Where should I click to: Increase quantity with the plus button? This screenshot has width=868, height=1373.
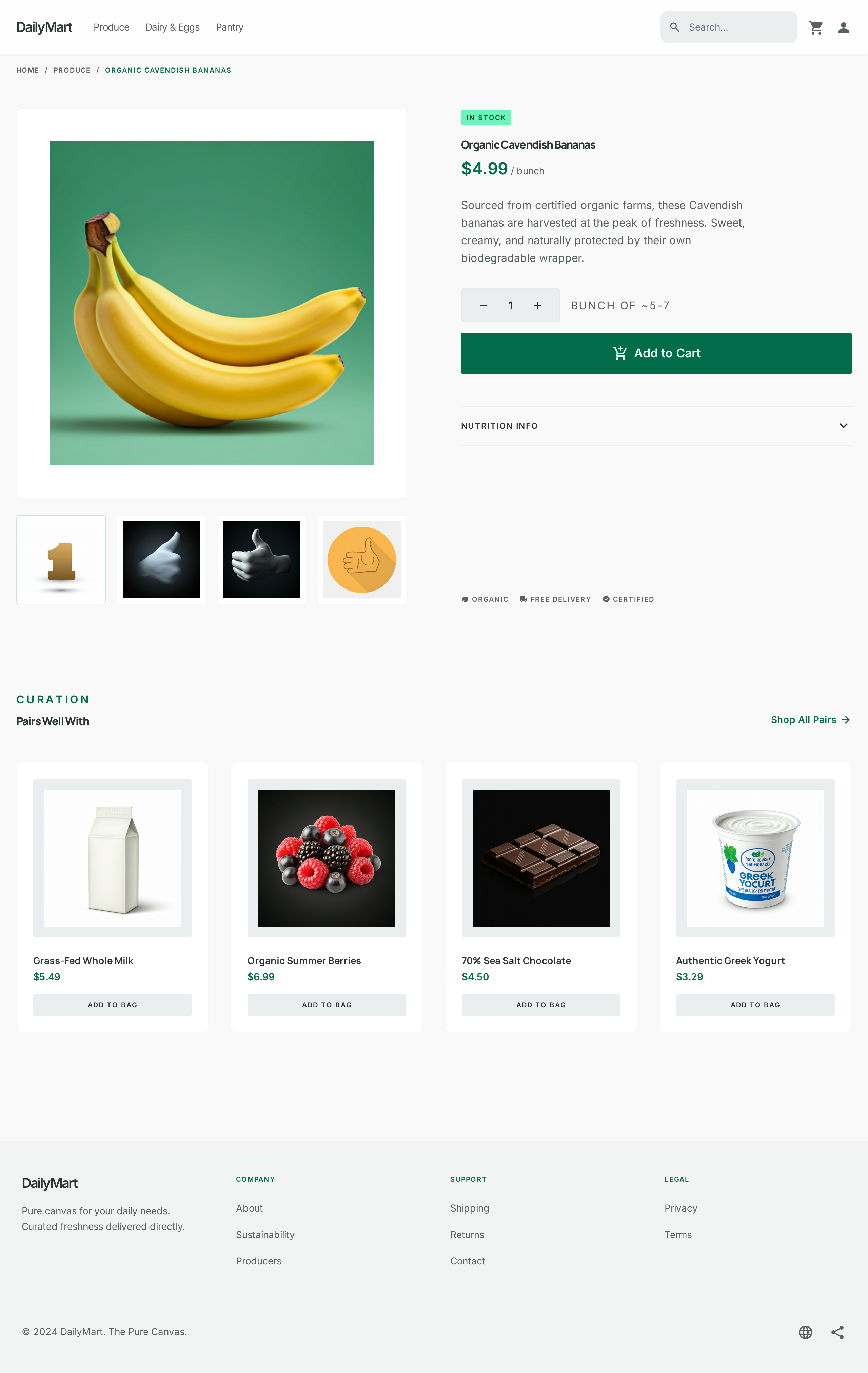pos(537,306)
